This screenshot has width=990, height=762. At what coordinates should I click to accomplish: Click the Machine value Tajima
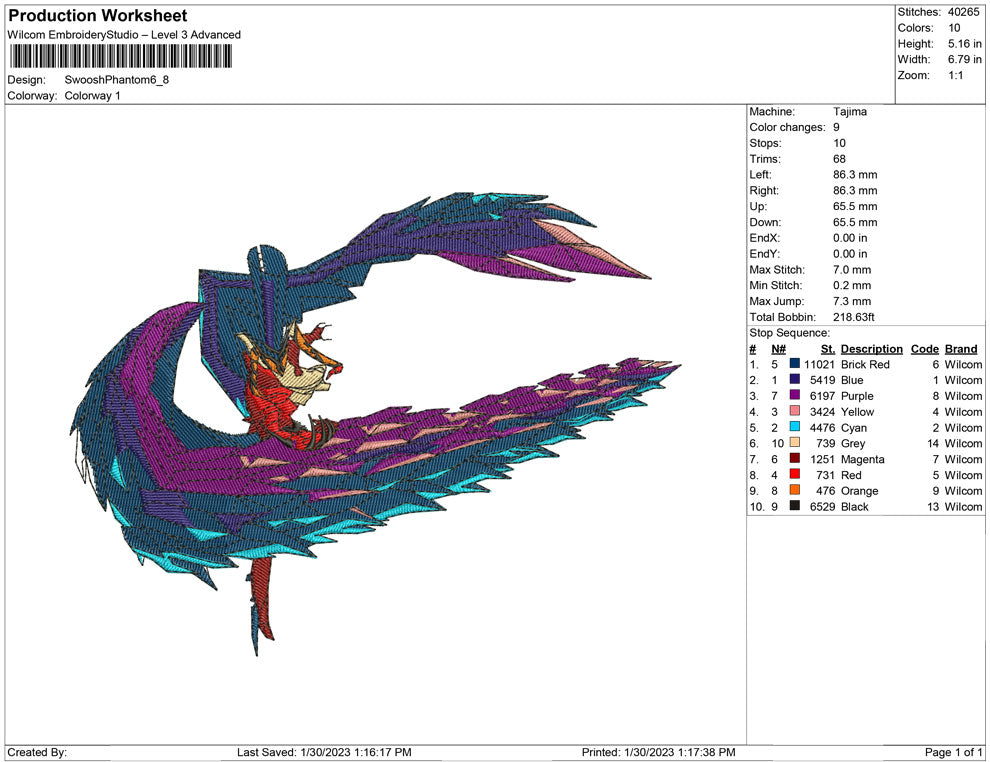(x=850, y=112)
